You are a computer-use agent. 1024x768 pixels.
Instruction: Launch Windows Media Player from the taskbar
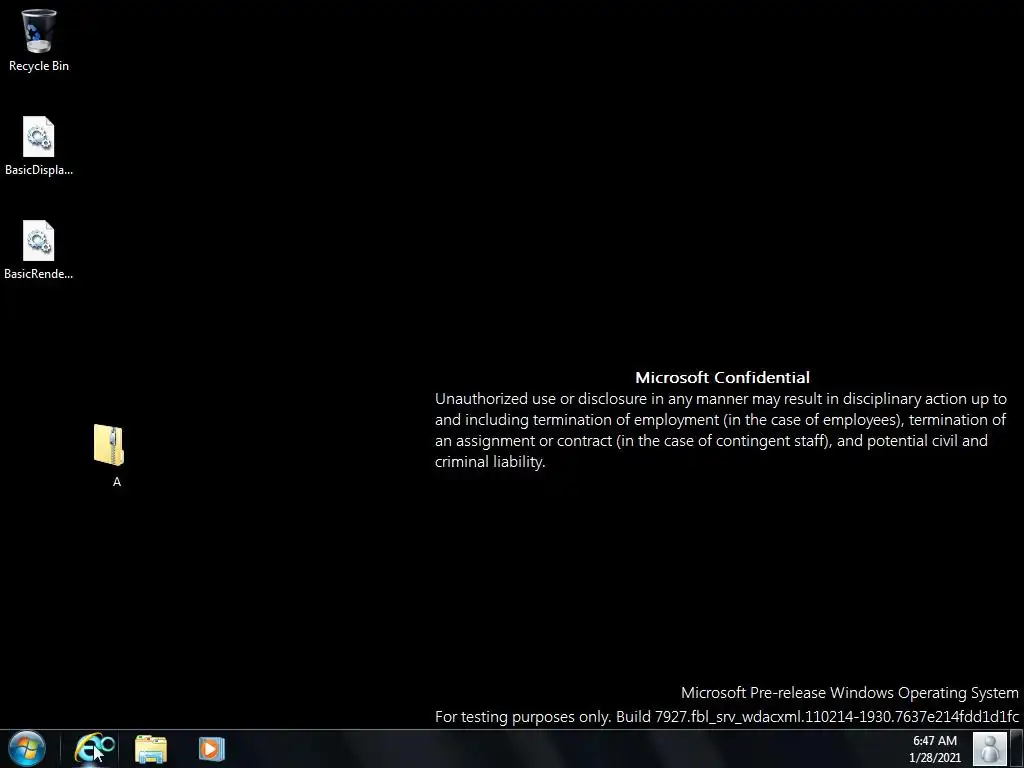tap(212, 749)
